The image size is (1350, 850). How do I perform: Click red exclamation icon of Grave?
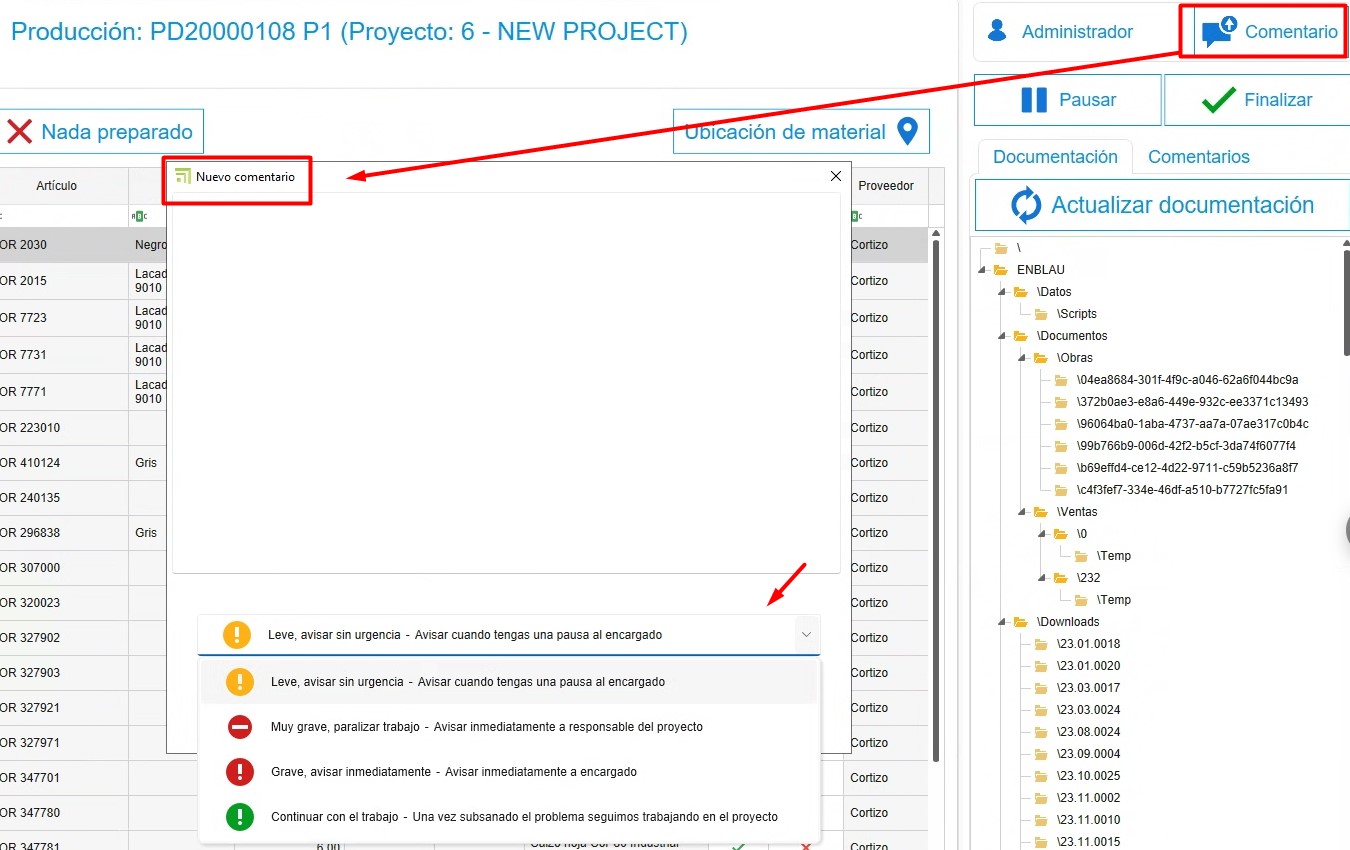click(240, 772)
